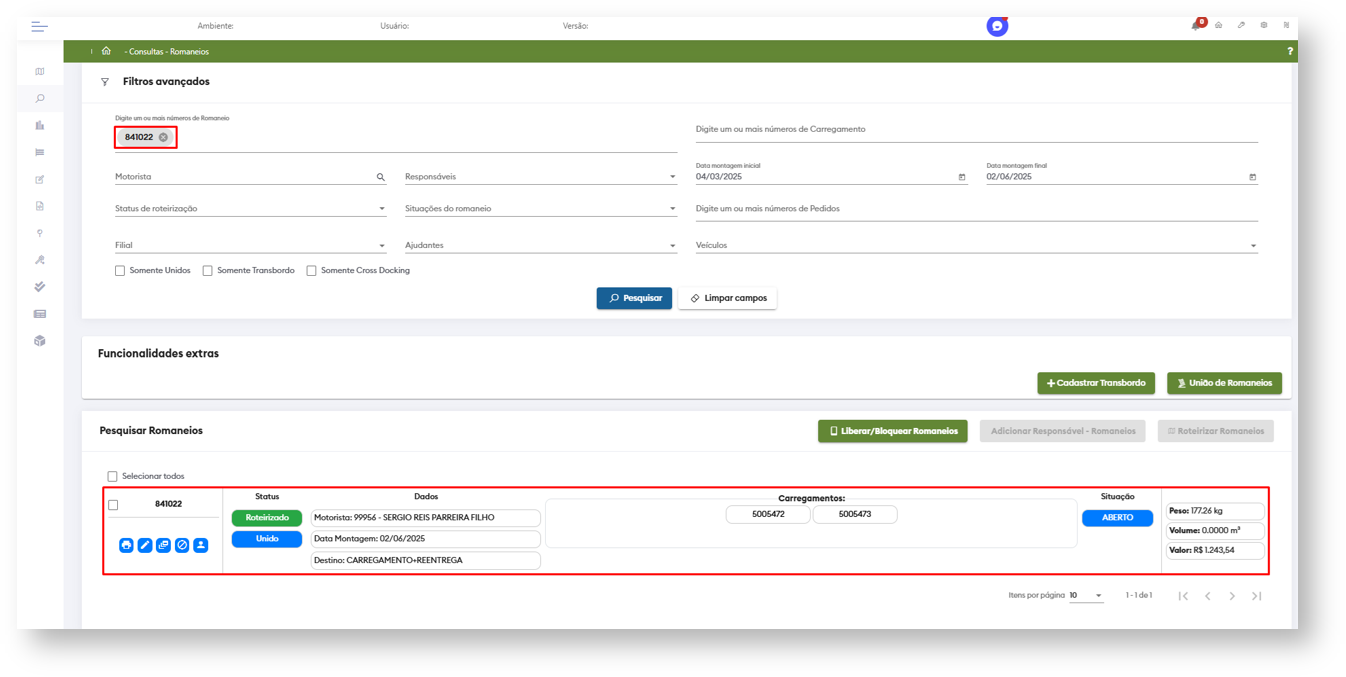Screen dimensions: 1346x677
Task: Open the Itens por página dropdown
Action: [x=1086, y=596]
